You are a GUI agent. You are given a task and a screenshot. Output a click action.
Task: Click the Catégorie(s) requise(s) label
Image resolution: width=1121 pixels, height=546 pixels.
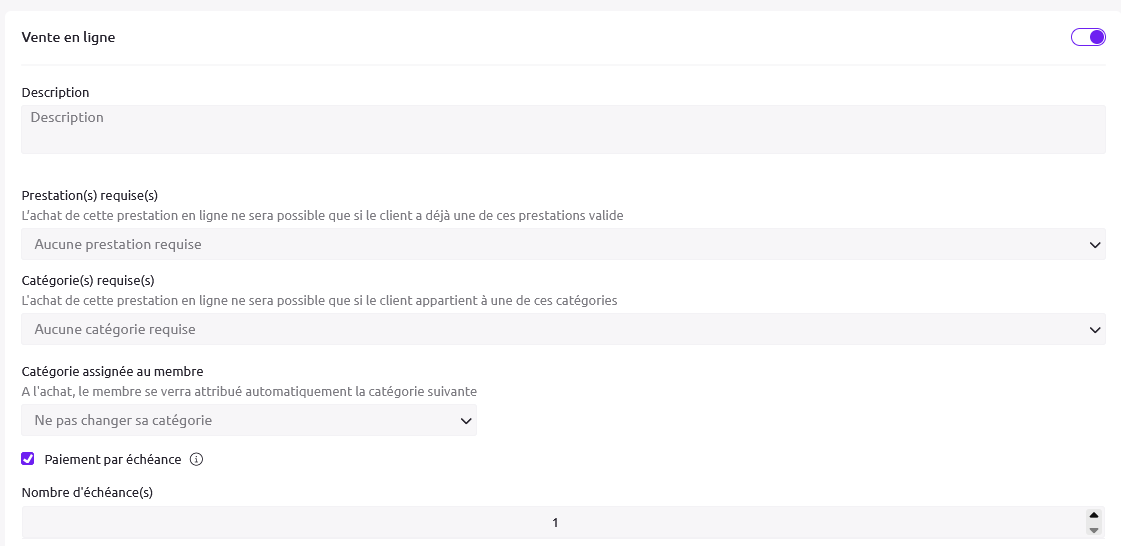click(88, 280)
